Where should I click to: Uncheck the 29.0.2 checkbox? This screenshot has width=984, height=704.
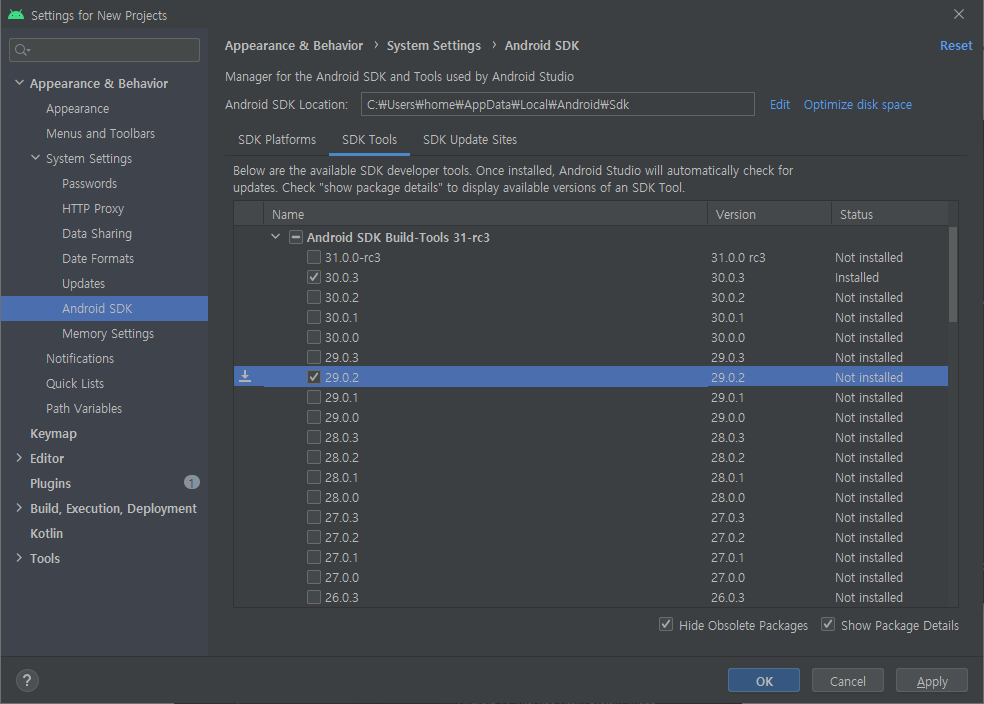(x=314, y=377)
